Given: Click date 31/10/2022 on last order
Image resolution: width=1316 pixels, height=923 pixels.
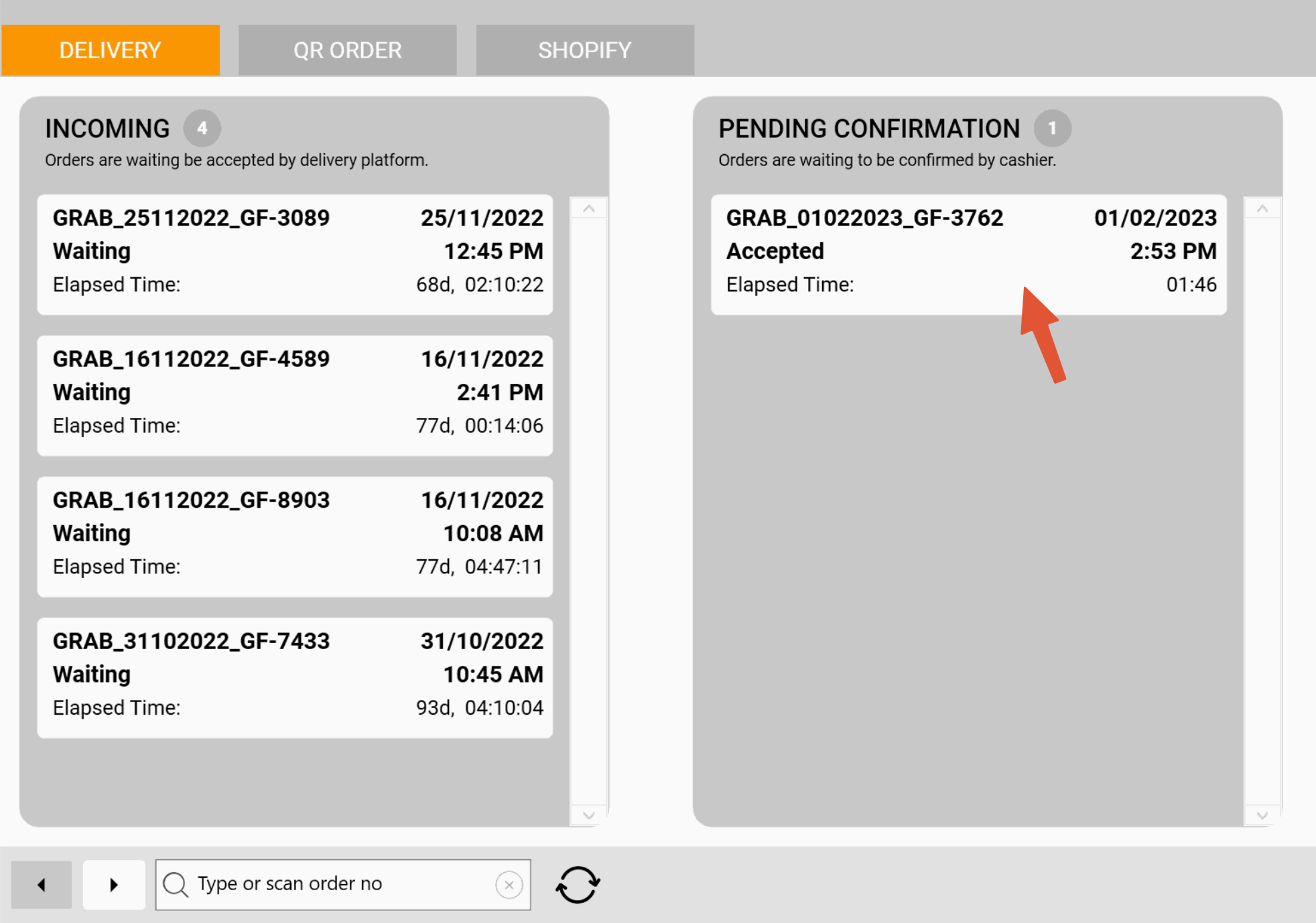Looking at the screenshot, I should [482, 641].
